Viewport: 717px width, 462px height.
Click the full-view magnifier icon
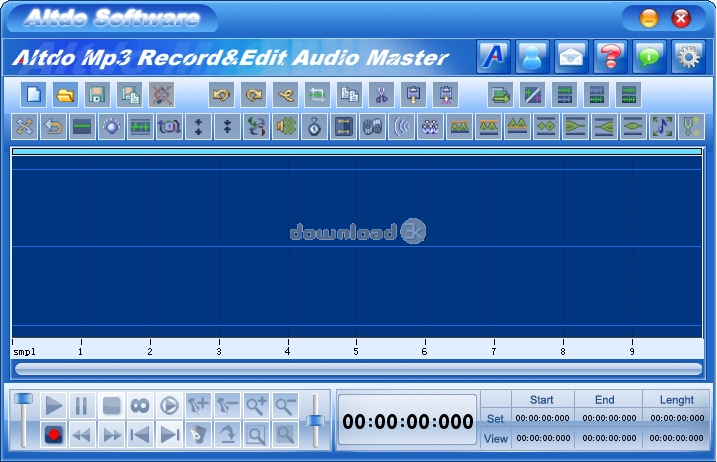[285, 435]
